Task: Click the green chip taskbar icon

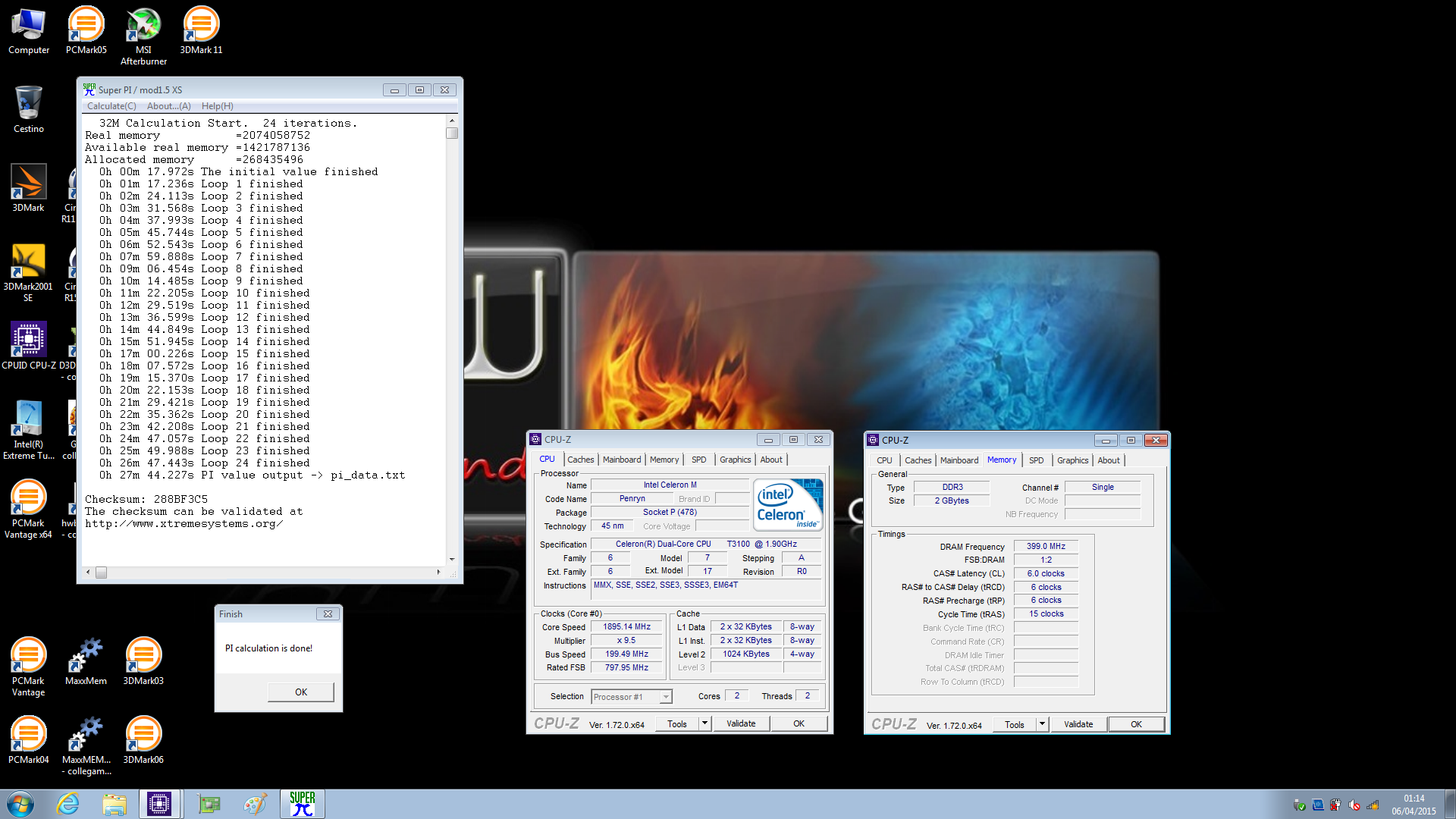Action: tap(209, 804)
